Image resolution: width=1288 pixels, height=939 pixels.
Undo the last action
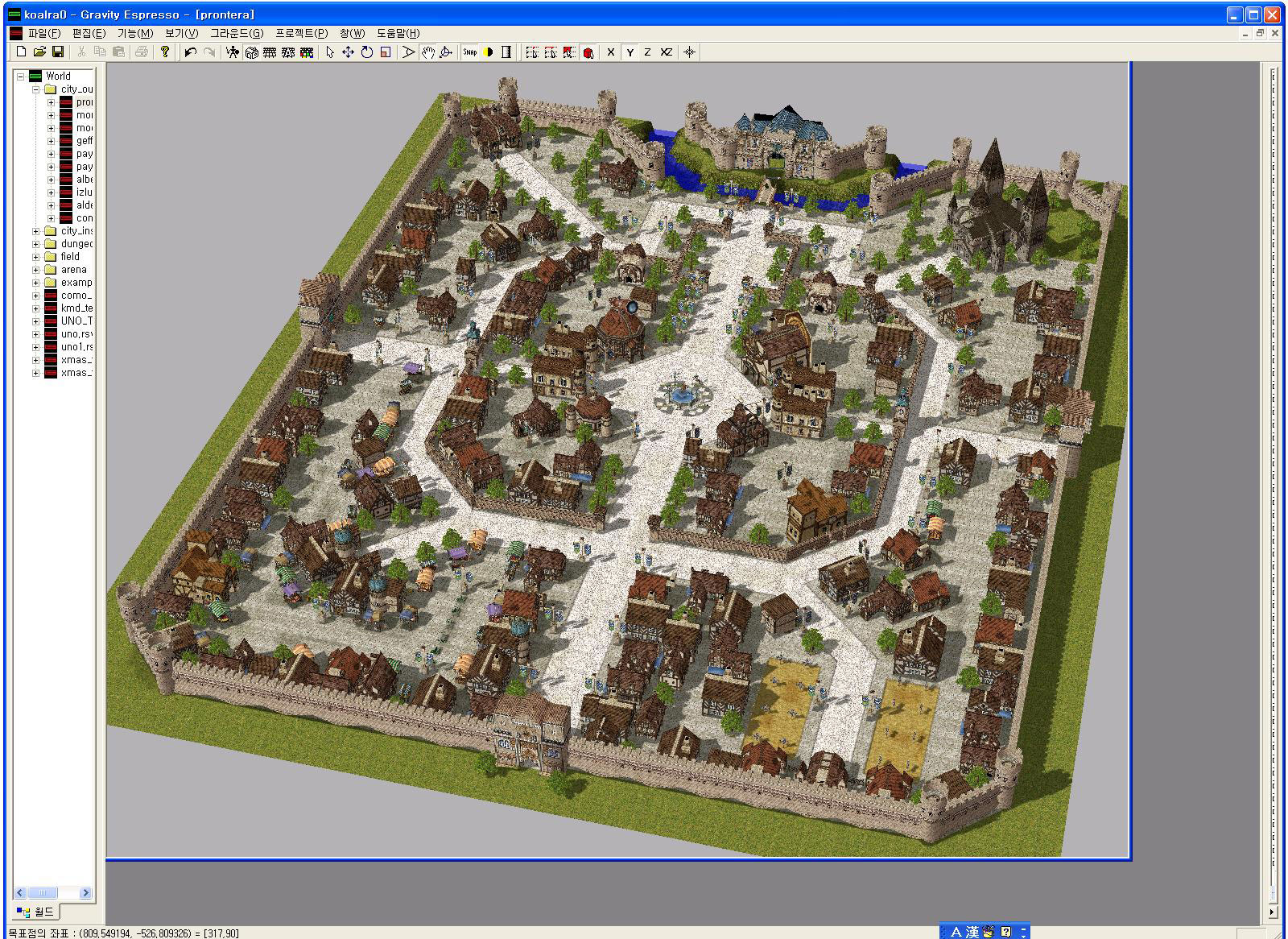click(x=190, y=52)
